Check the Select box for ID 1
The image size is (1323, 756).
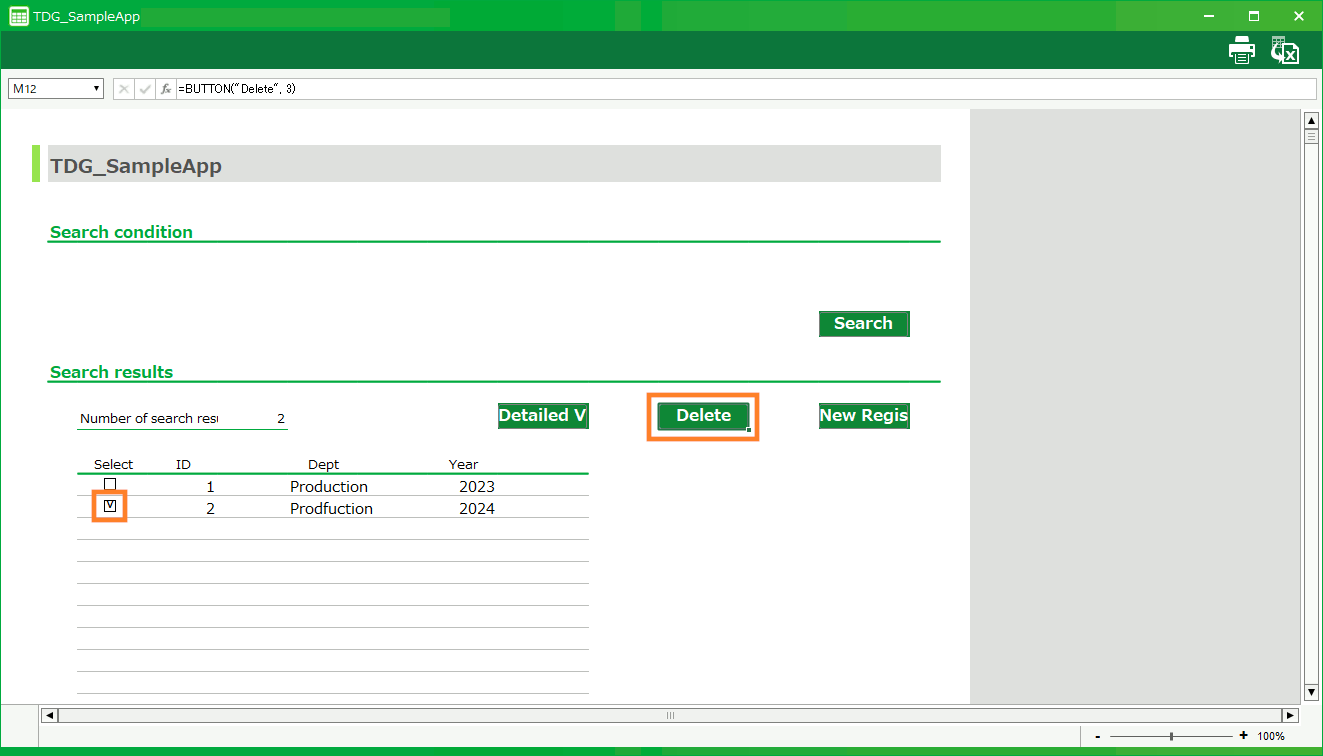110,485
